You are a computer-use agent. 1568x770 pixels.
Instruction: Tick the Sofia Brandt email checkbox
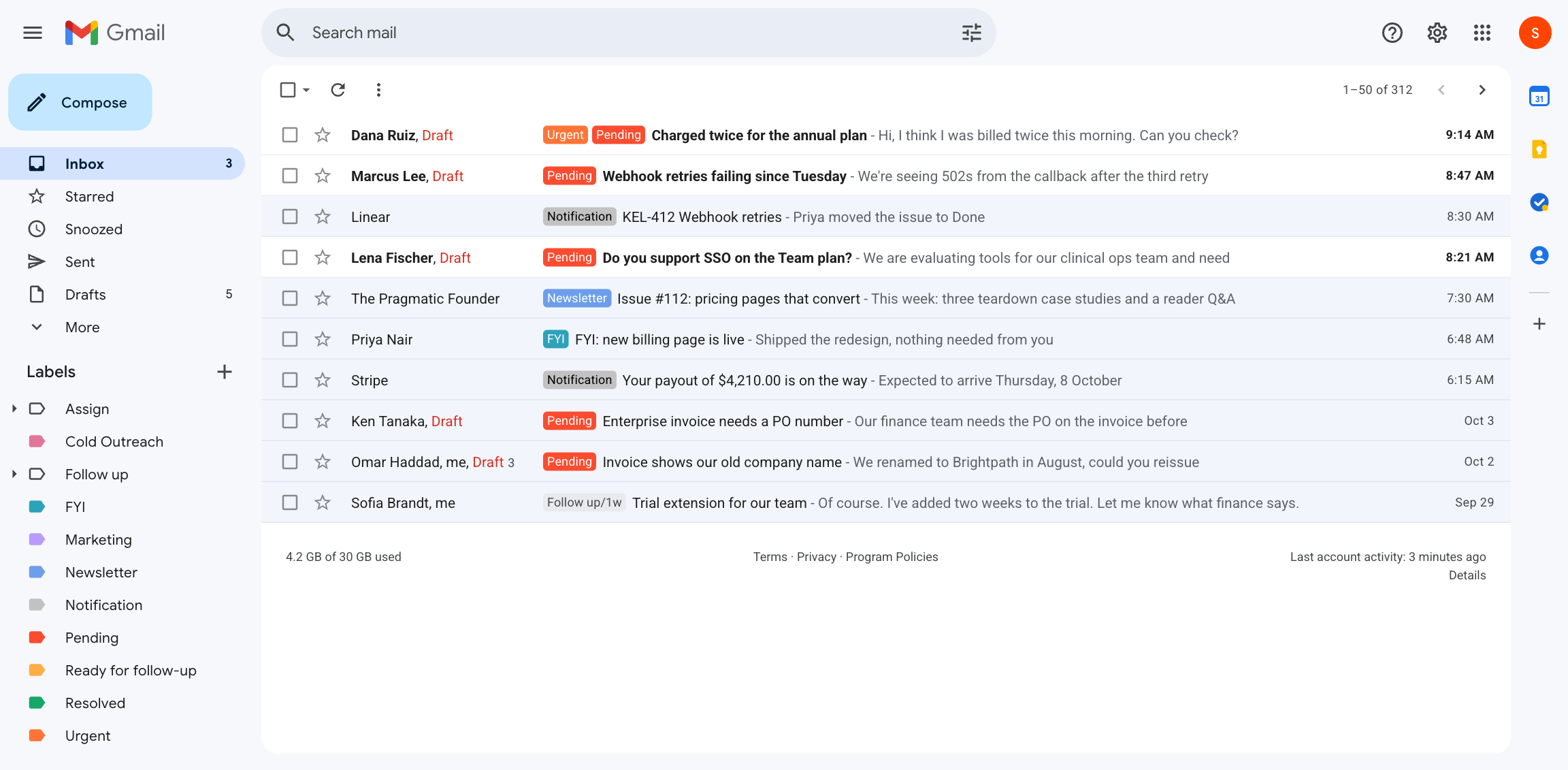[x=290, y=502]
